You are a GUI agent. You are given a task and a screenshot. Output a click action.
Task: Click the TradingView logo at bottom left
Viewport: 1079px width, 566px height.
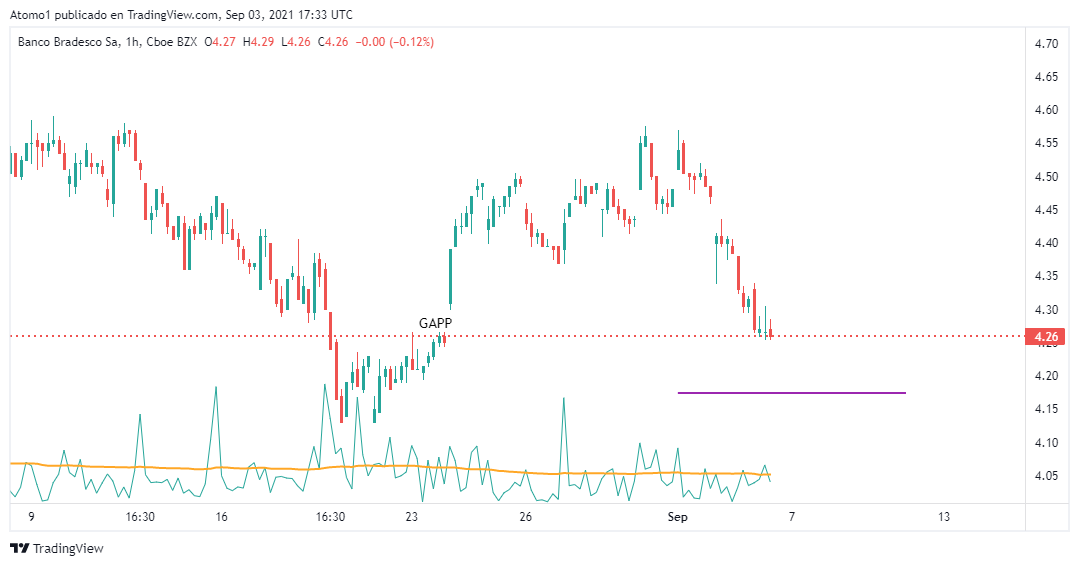tap(56, 548)
